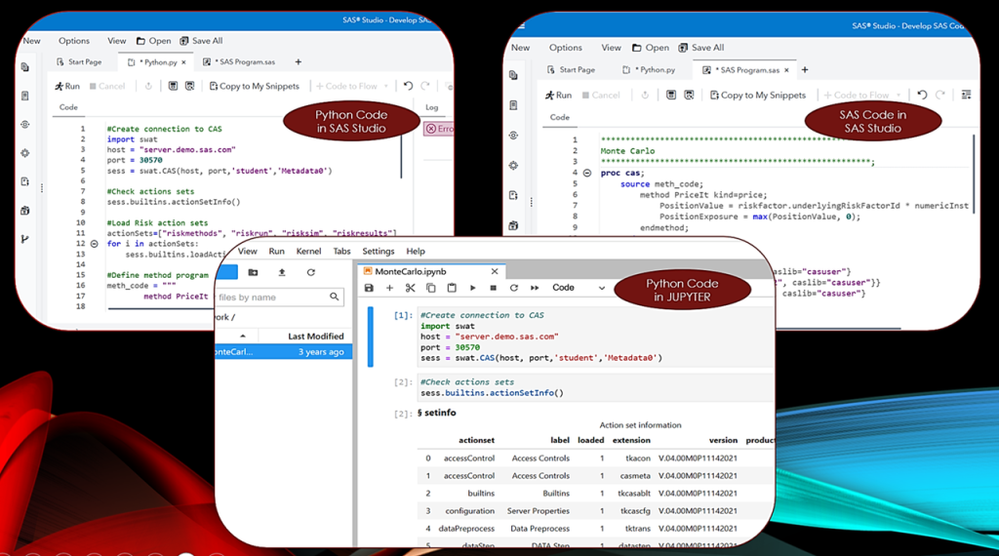
Task: Click Cancel in the left Python SAS Studio window
Action: click(x=107, y=86)
